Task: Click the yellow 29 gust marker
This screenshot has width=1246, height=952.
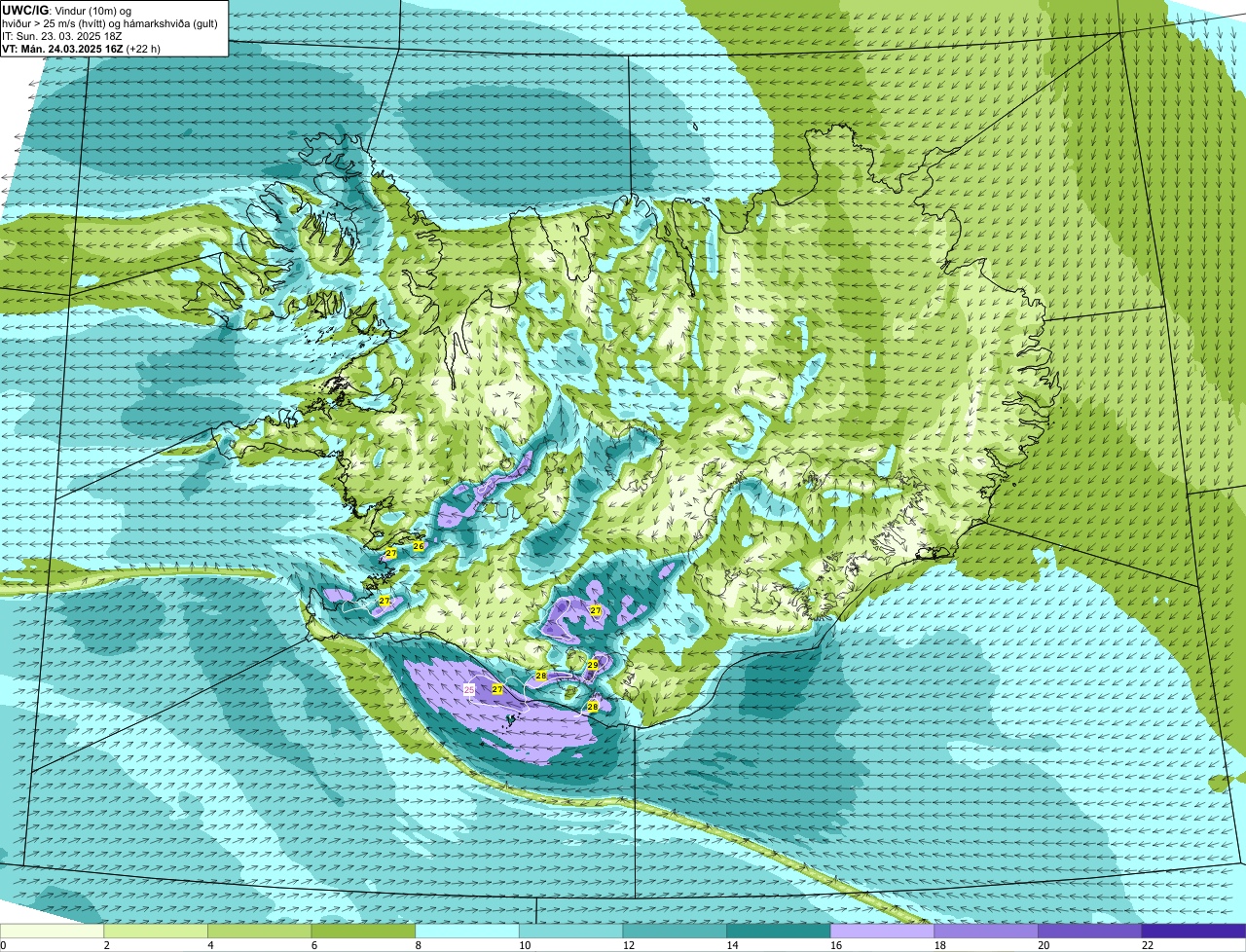Action: coord(592,665)
